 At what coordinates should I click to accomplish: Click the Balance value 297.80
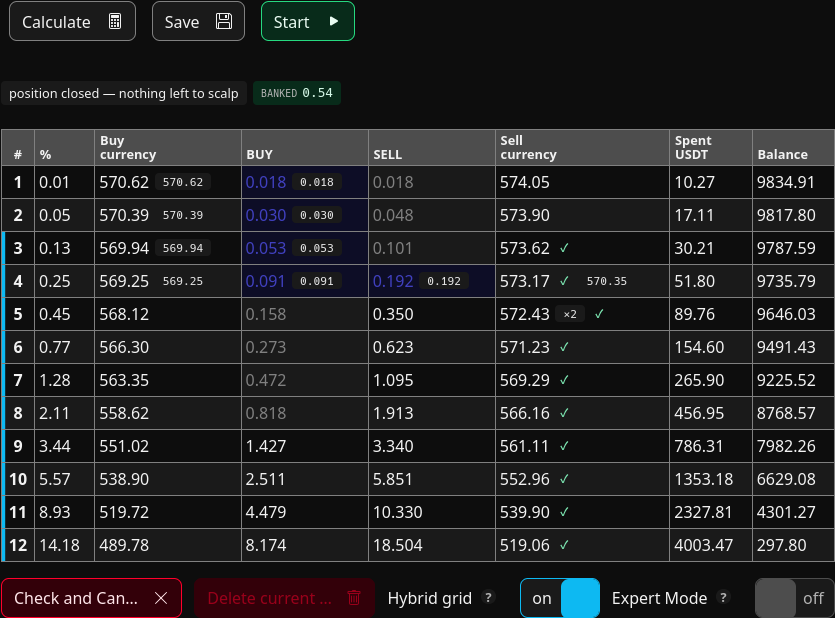[x=781, y=545]
